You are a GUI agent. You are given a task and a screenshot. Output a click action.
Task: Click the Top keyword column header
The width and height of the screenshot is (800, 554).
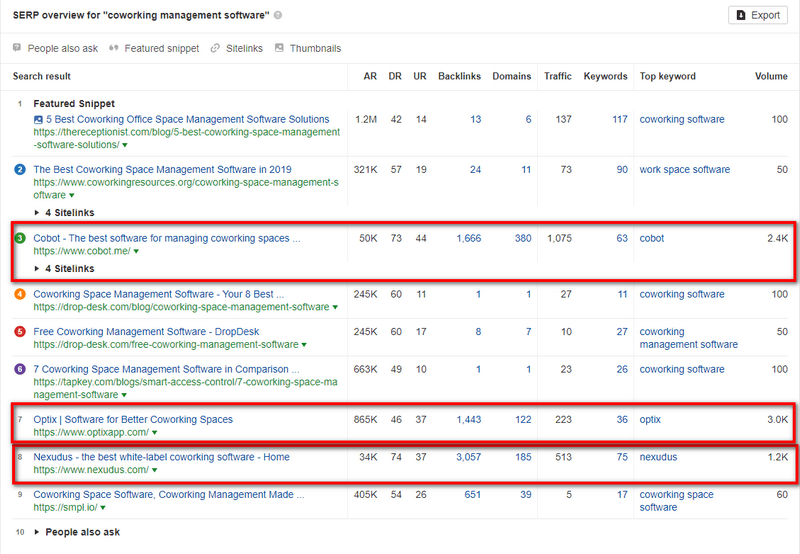coord(668,76)
